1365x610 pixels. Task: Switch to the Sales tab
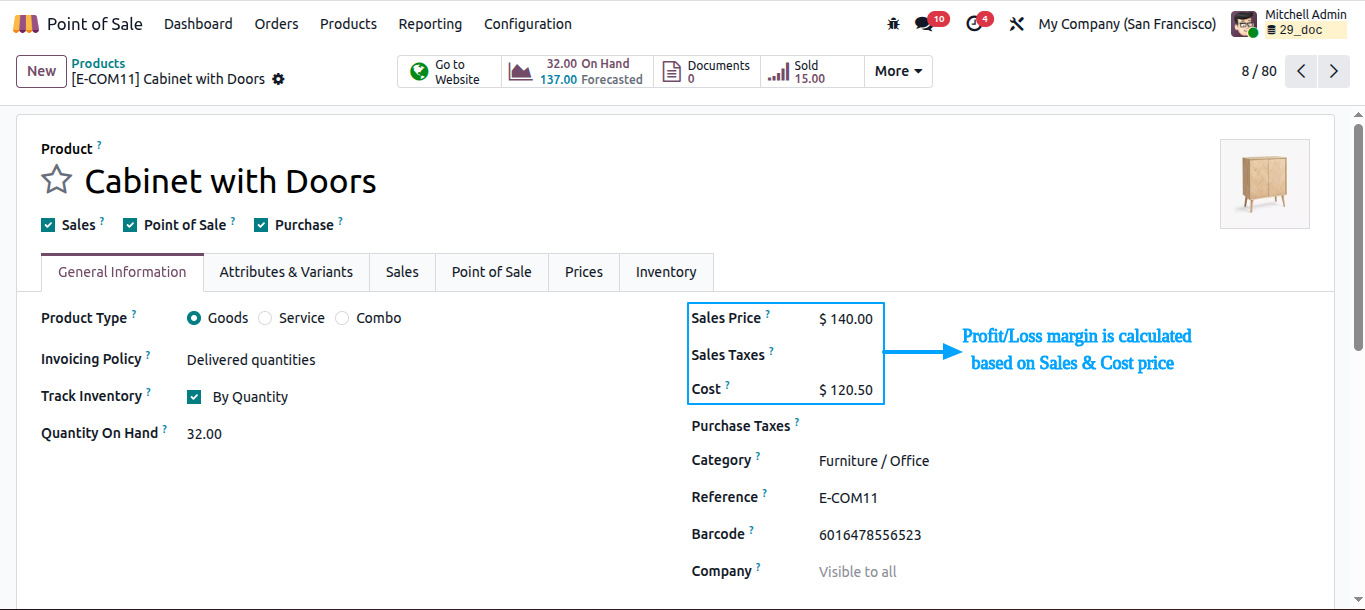point(402,272)
